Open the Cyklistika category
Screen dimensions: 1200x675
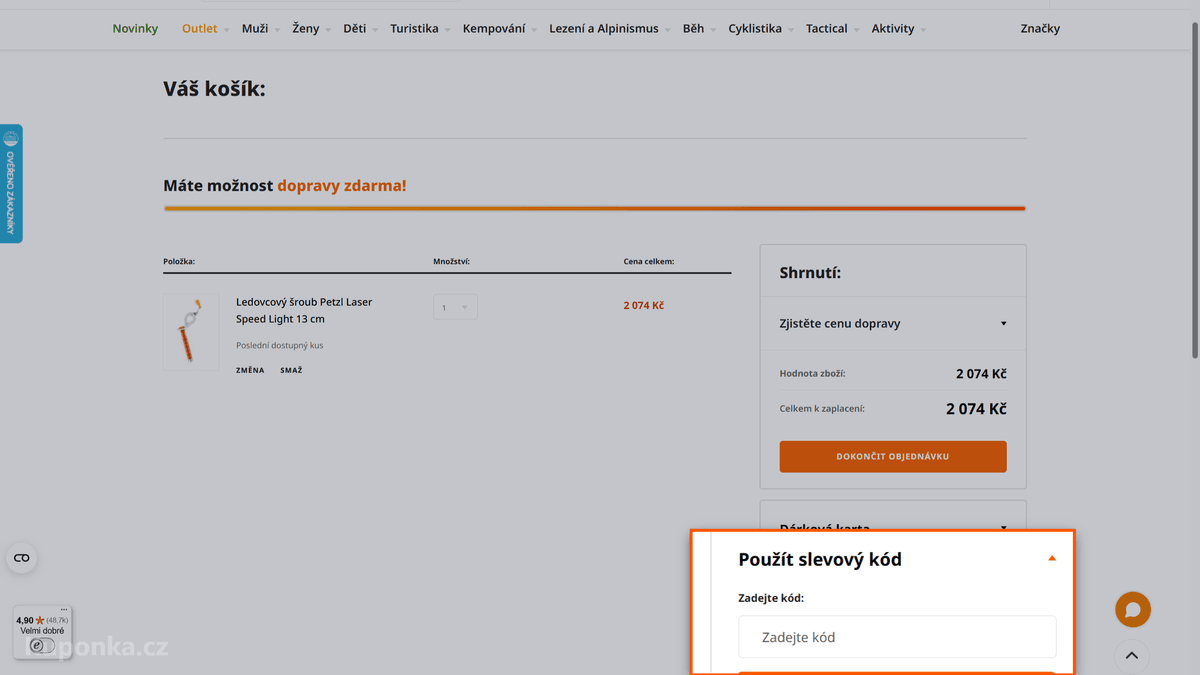tap(755, 29)
